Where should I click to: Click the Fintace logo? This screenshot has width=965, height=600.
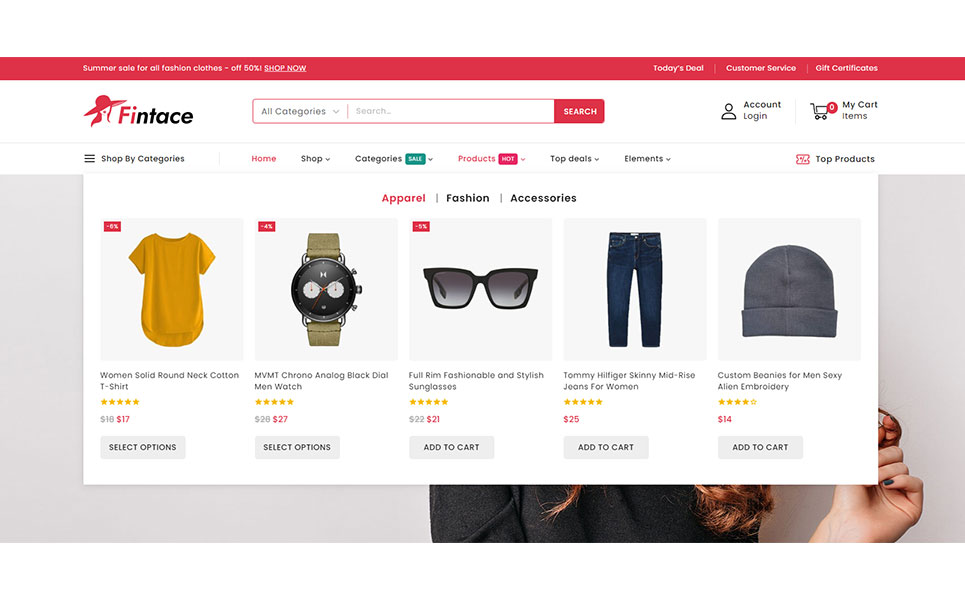(138, 112)
